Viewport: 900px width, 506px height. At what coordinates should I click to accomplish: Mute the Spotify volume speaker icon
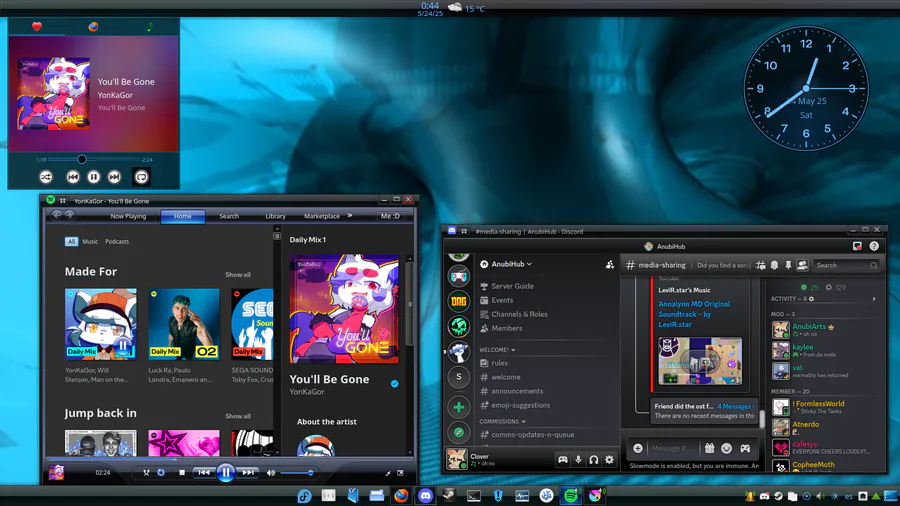tap(271, 473)
